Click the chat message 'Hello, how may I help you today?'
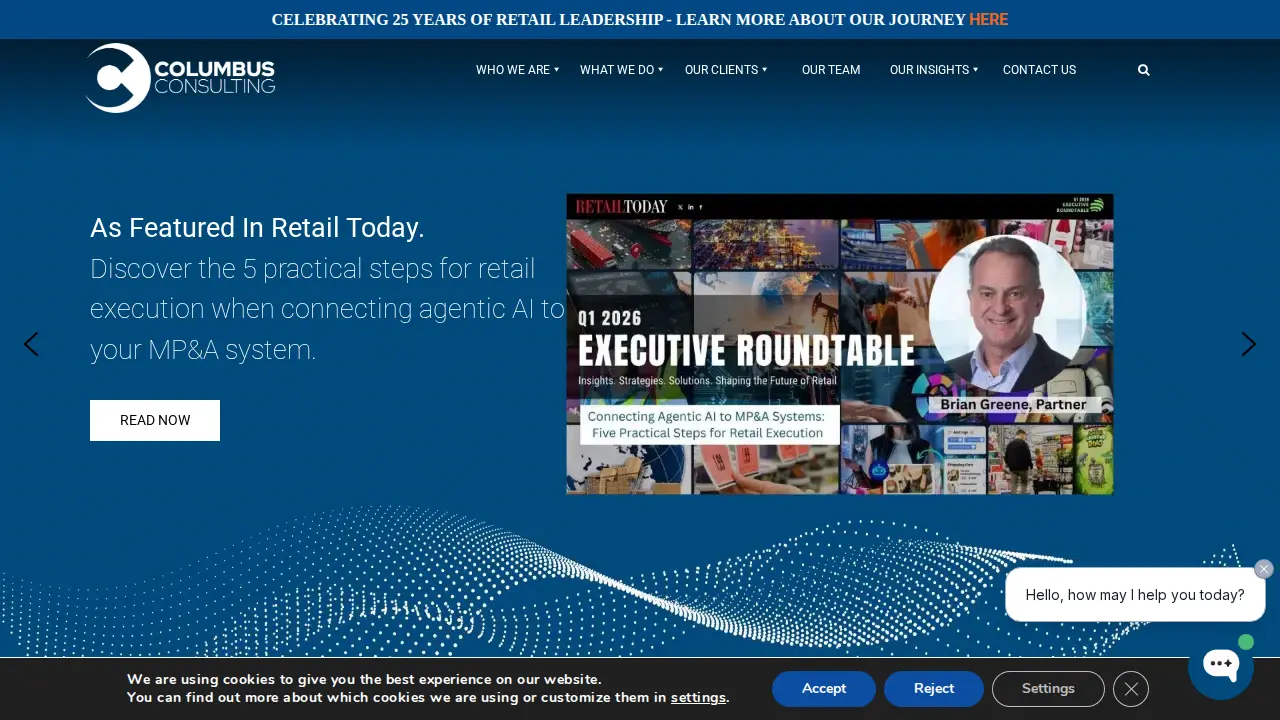This screenshot has width=1280, height=720. pyautogui.click(x=1135, y=595)
